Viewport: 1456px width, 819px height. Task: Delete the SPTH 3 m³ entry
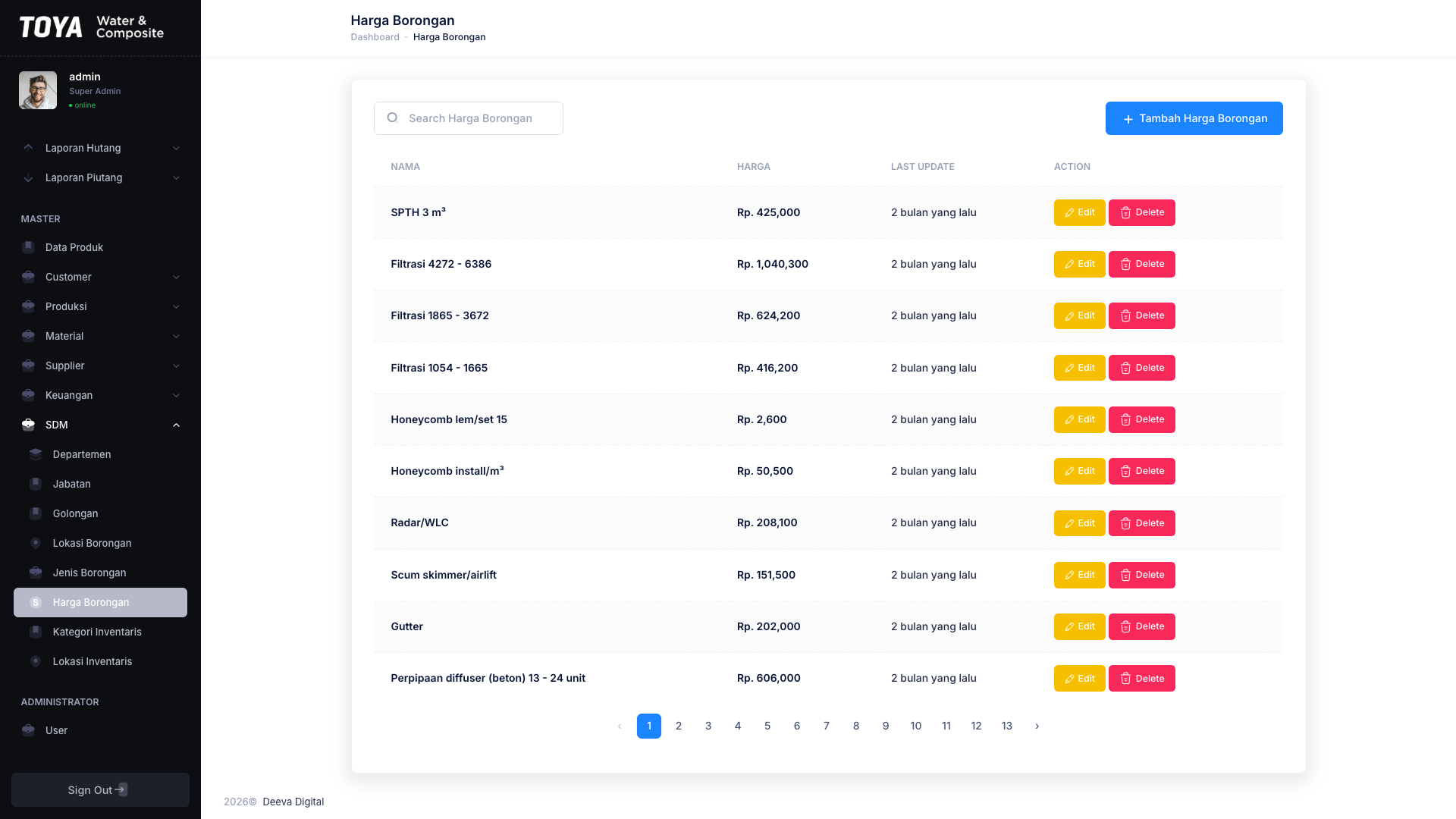(1141, 212)
